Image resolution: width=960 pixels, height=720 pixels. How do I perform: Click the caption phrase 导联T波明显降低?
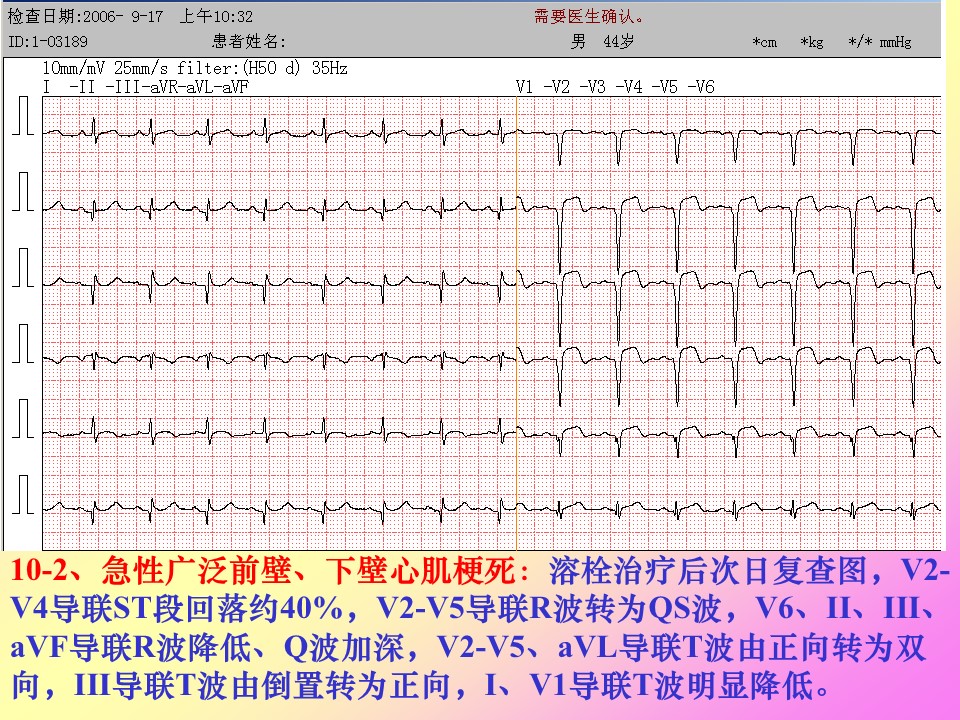click(690, 685)
